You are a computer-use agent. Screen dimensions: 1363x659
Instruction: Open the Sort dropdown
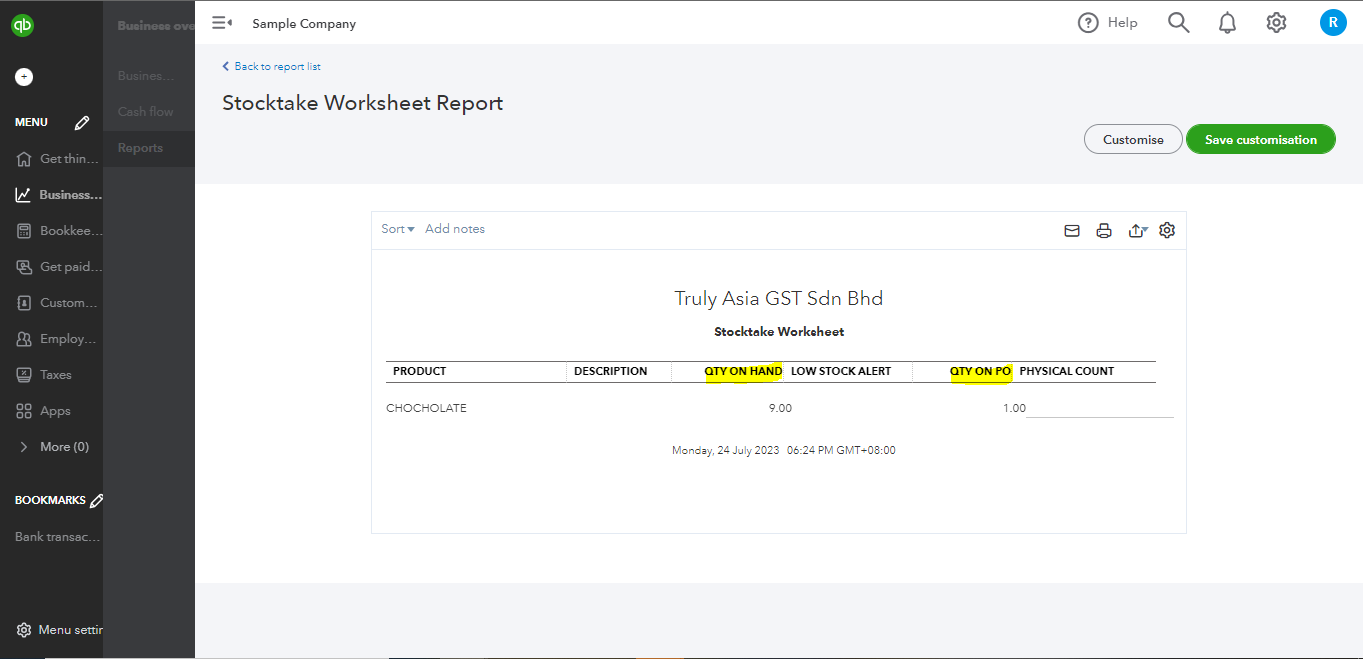(398, 229)
